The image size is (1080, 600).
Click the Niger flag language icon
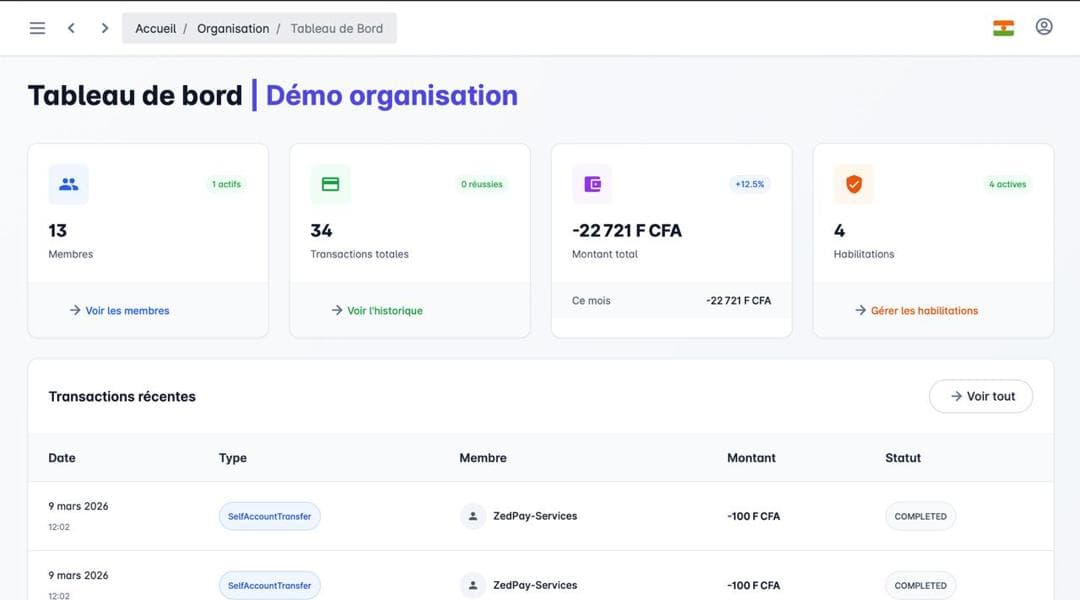tap(1003, 28)
